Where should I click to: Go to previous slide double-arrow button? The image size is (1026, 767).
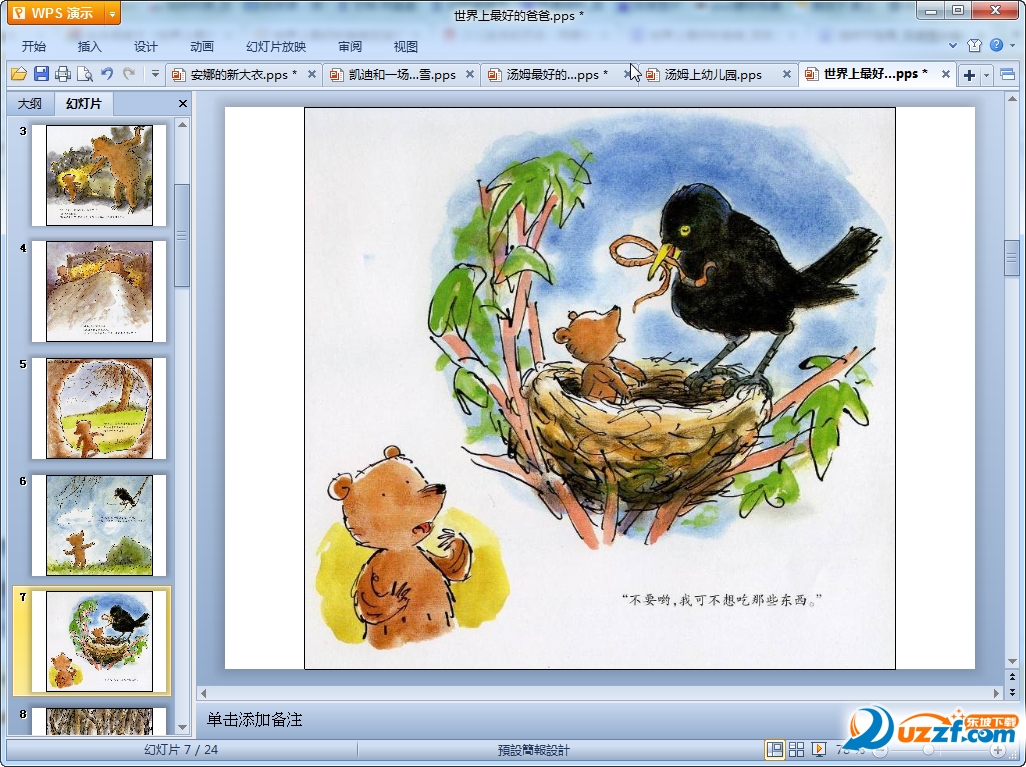coord(1012,677)
